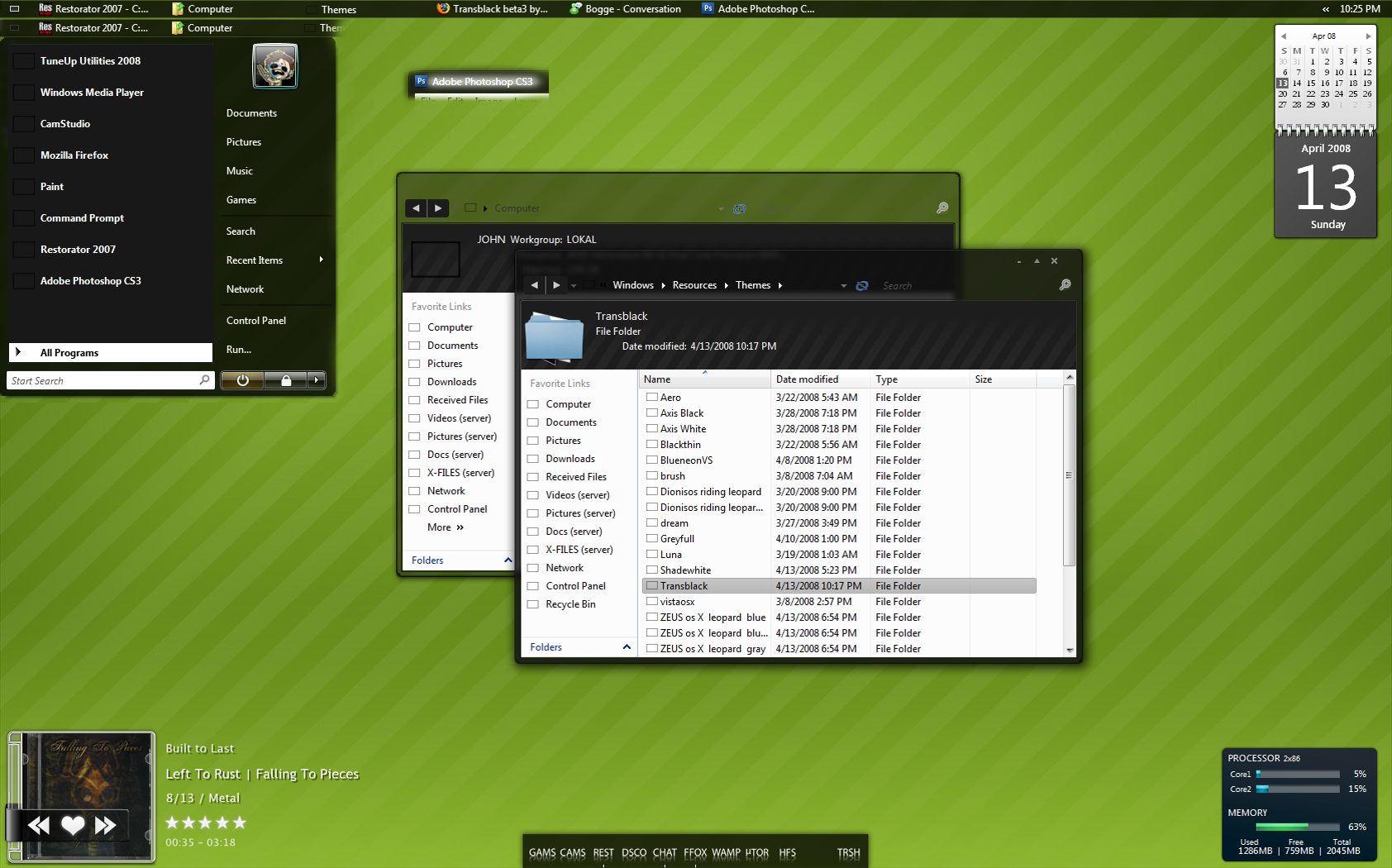Skip to previous track in music widget
The height and width of the screenshot is (868, 1392).
click(x=39, y=825)
